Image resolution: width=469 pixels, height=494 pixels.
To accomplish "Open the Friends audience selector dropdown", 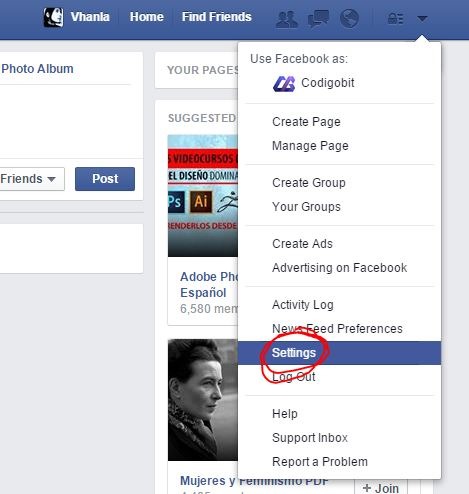I will point(31,179).
